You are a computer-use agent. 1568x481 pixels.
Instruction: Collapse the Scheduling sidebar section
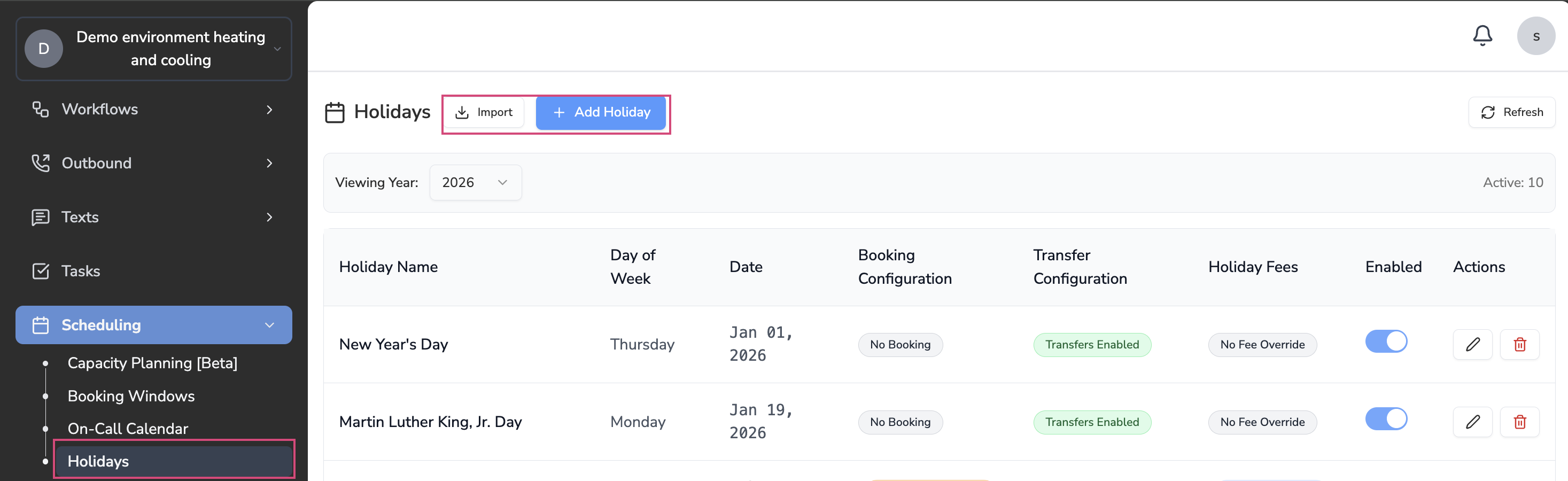click(269, 325)
